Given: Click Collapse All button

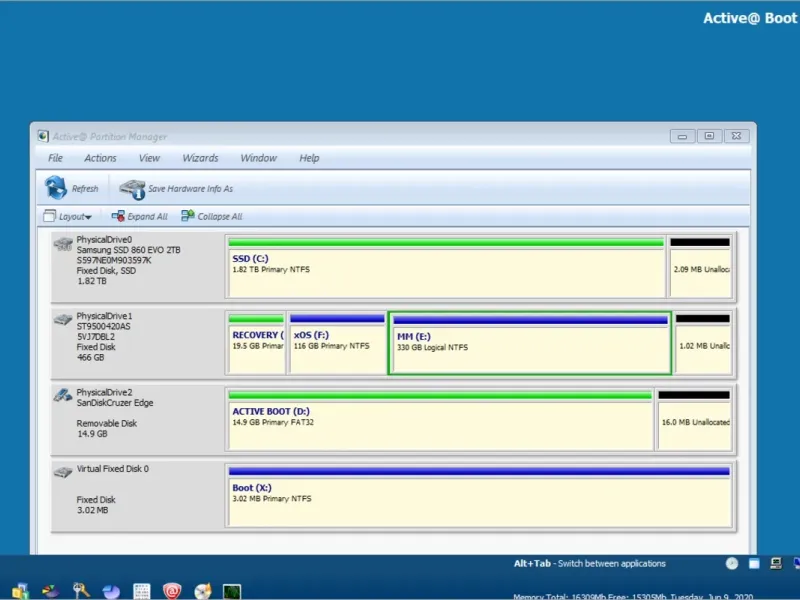Looking at the screenshot, I should (212, 216).
